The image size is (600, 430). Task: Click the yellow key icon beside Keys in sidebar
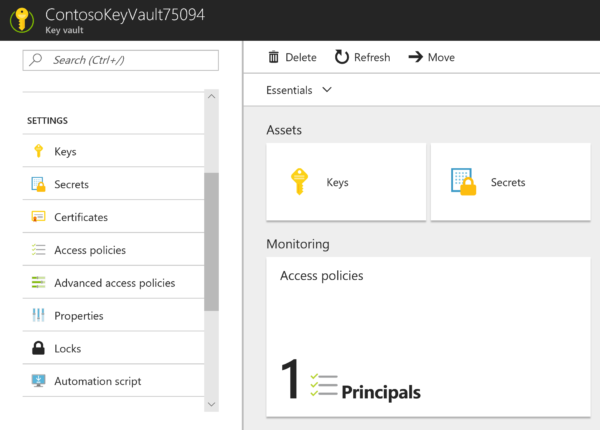38,152
